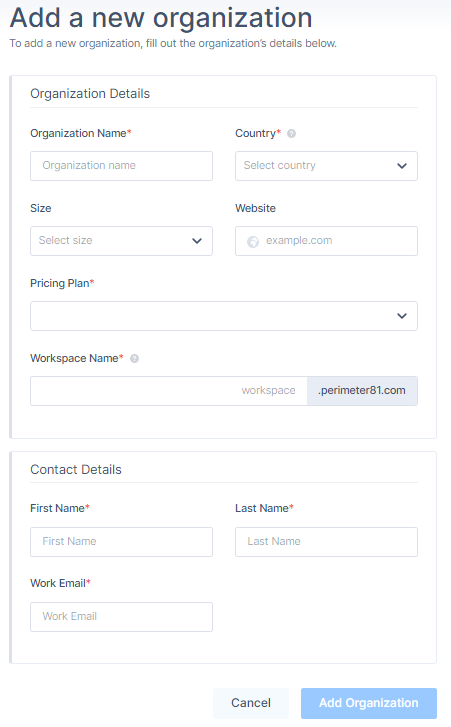Click the Country dropdown chevron arrow
The height and width of the screenshot is (727, 451).
(x=402, y=166)
